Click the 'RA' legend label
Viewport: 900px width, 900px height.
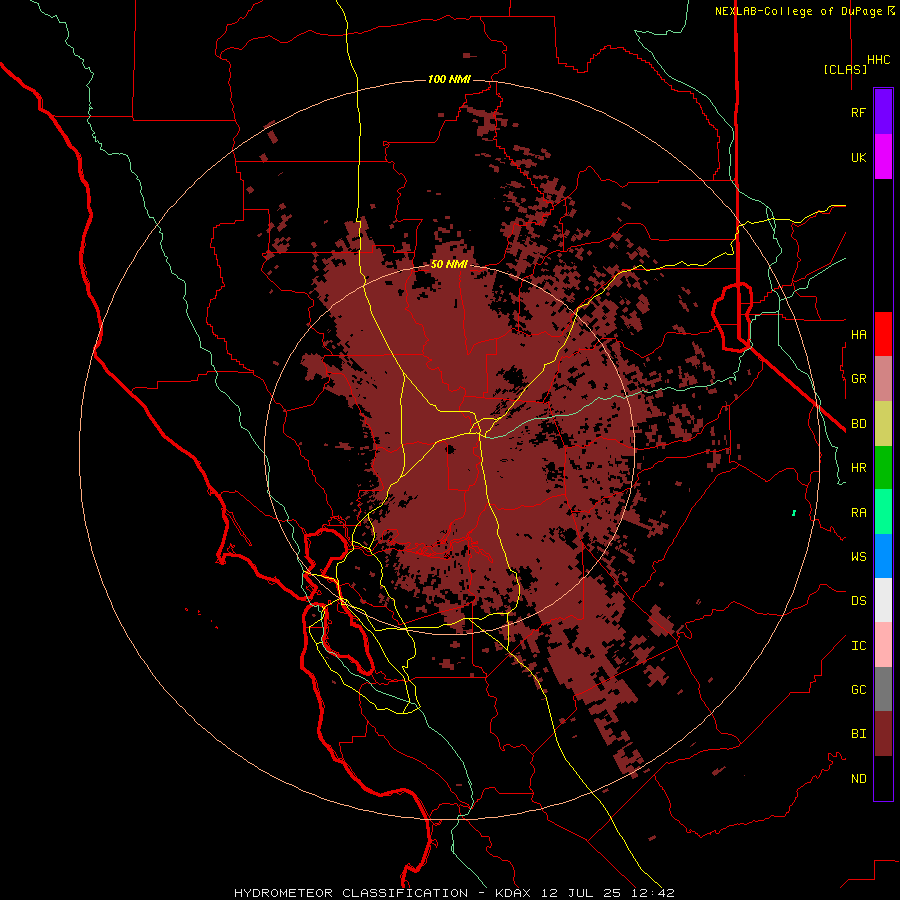[x=858, y=513]
